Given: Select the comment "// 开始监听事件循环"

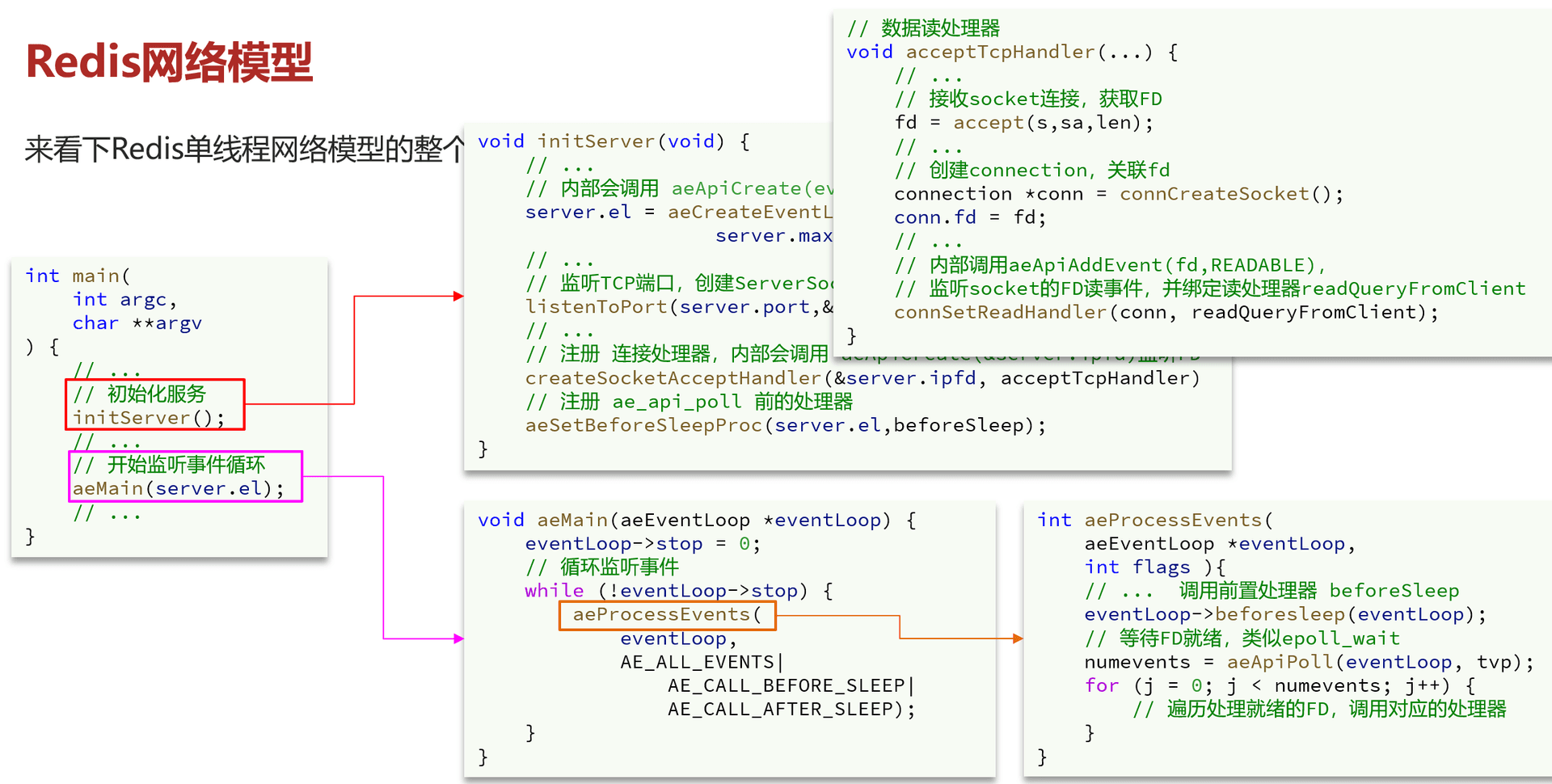Looking at the screenshot, I should click(x=169, y=465).
